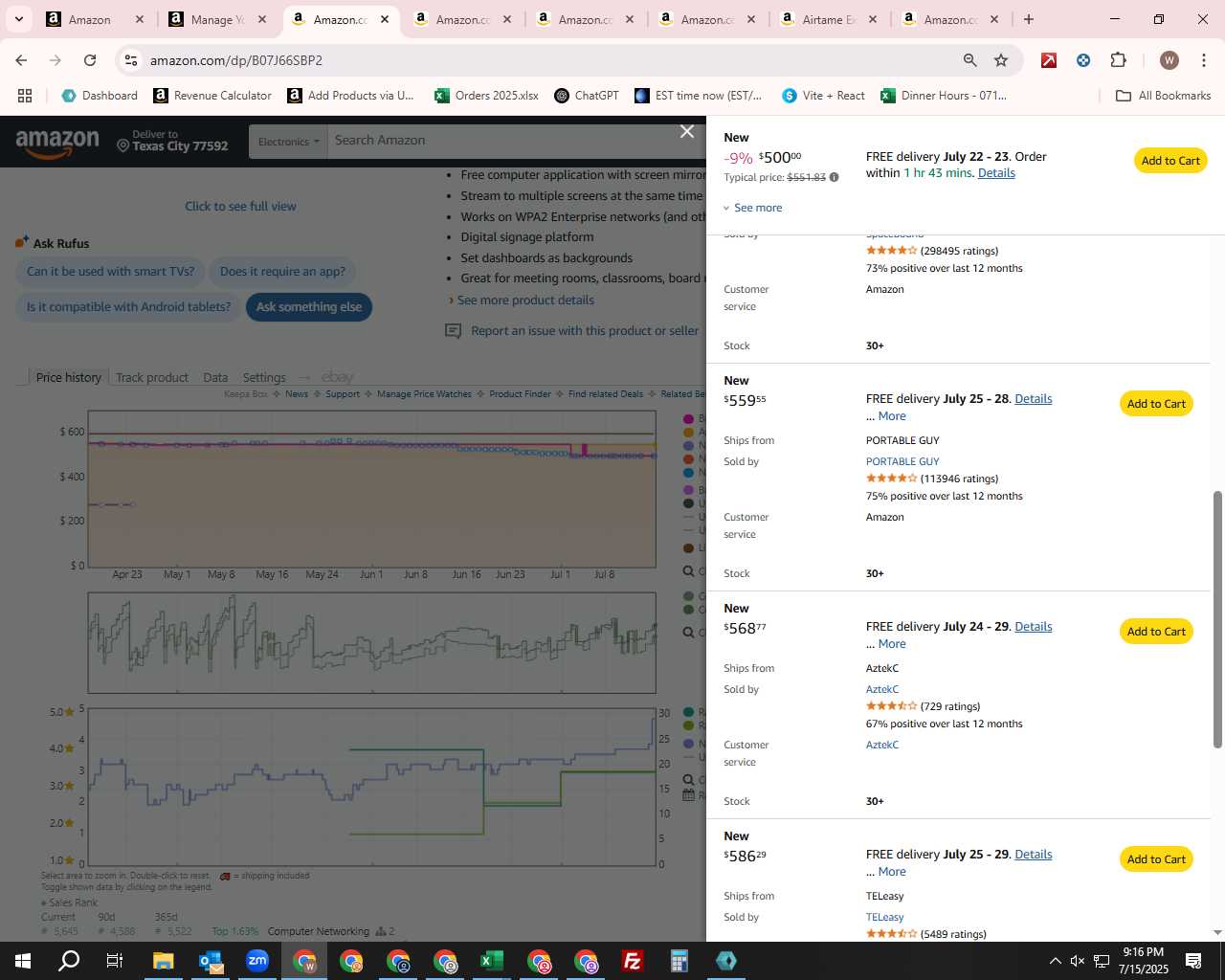The image size is (1225, 980).
Task: Open Chrome tab search chevron
Action: pyautogui.click(x=18, y=19)
